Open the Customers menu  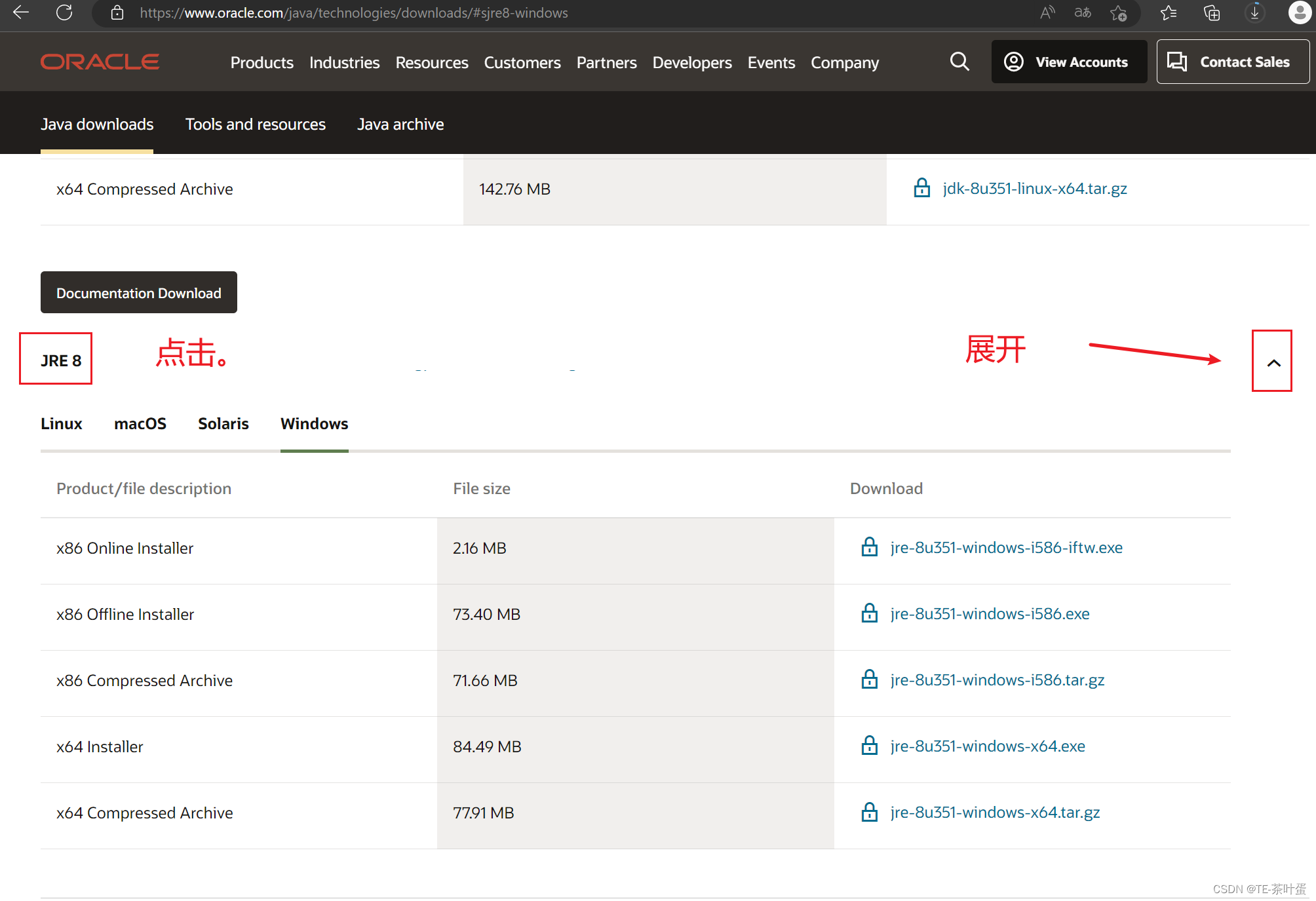[x=522, y=62]
